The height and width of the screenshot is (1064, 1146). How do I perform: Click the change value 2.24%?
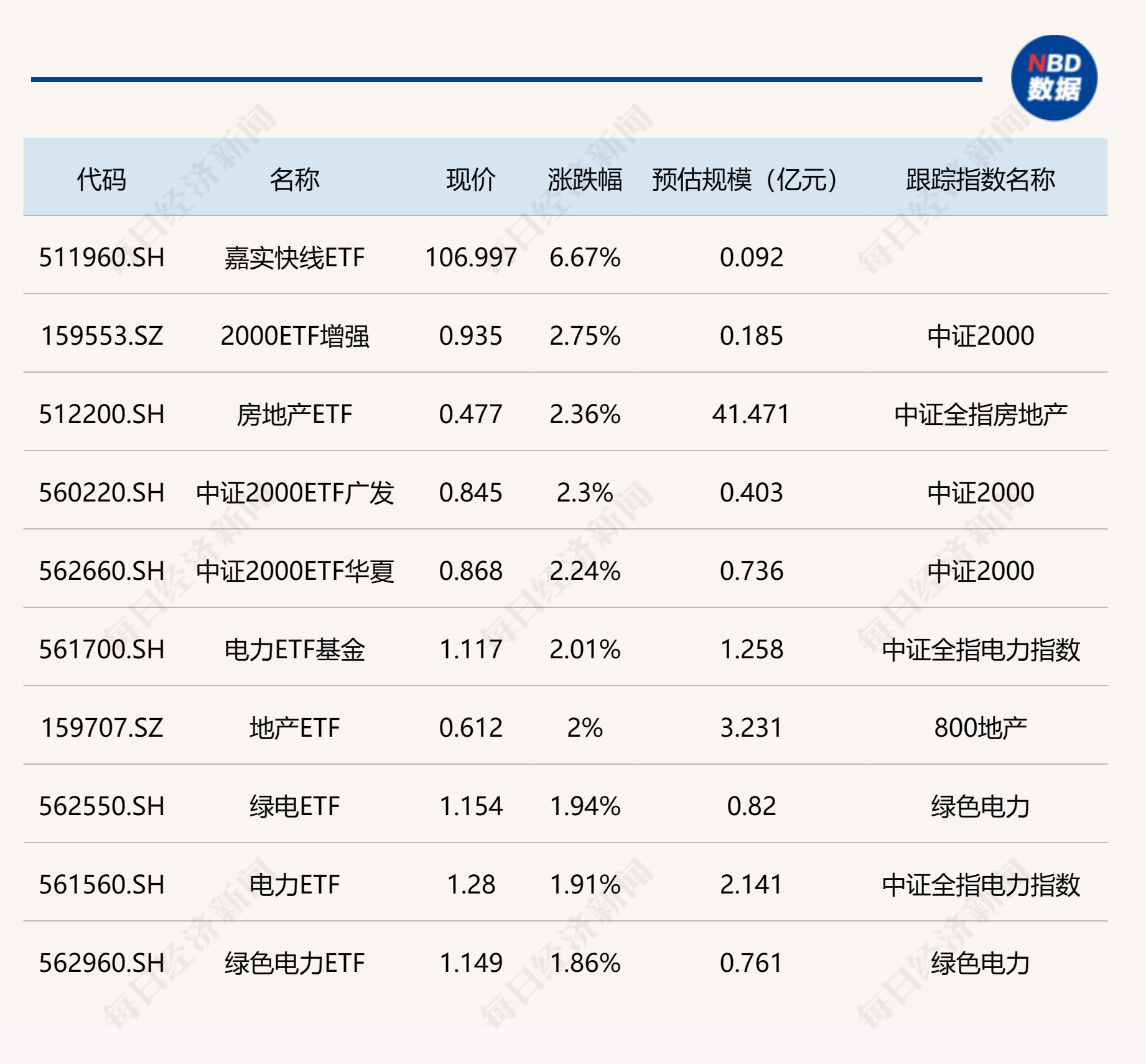[585, 571]
